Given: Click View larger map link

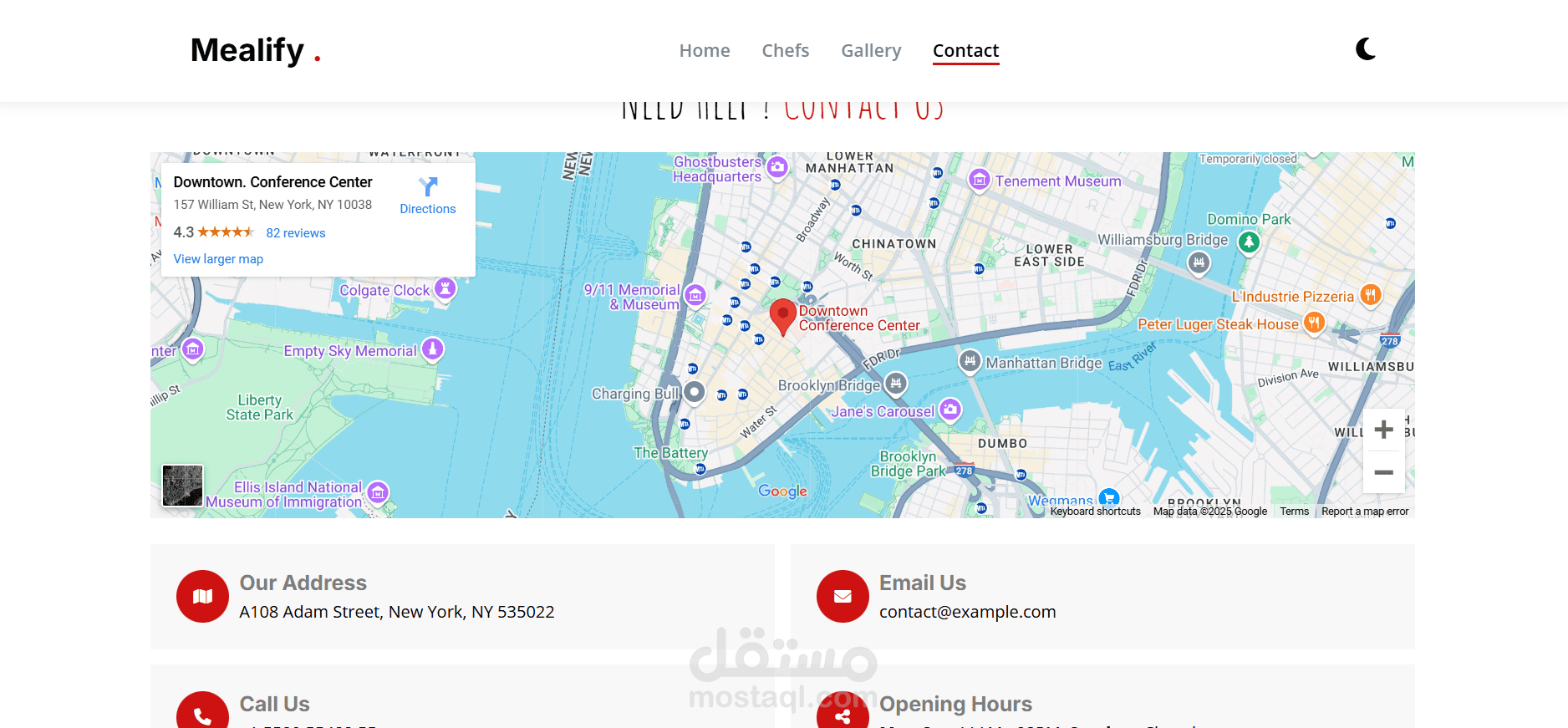Looking at the screenshot, I should (x=218, y=259).
